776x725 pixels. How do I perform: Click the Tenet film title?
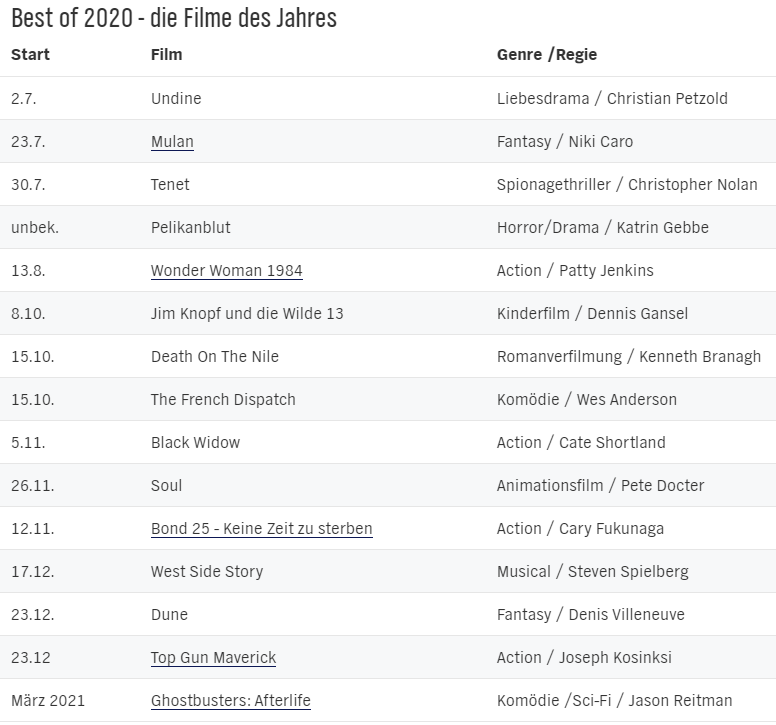point(170,185)
